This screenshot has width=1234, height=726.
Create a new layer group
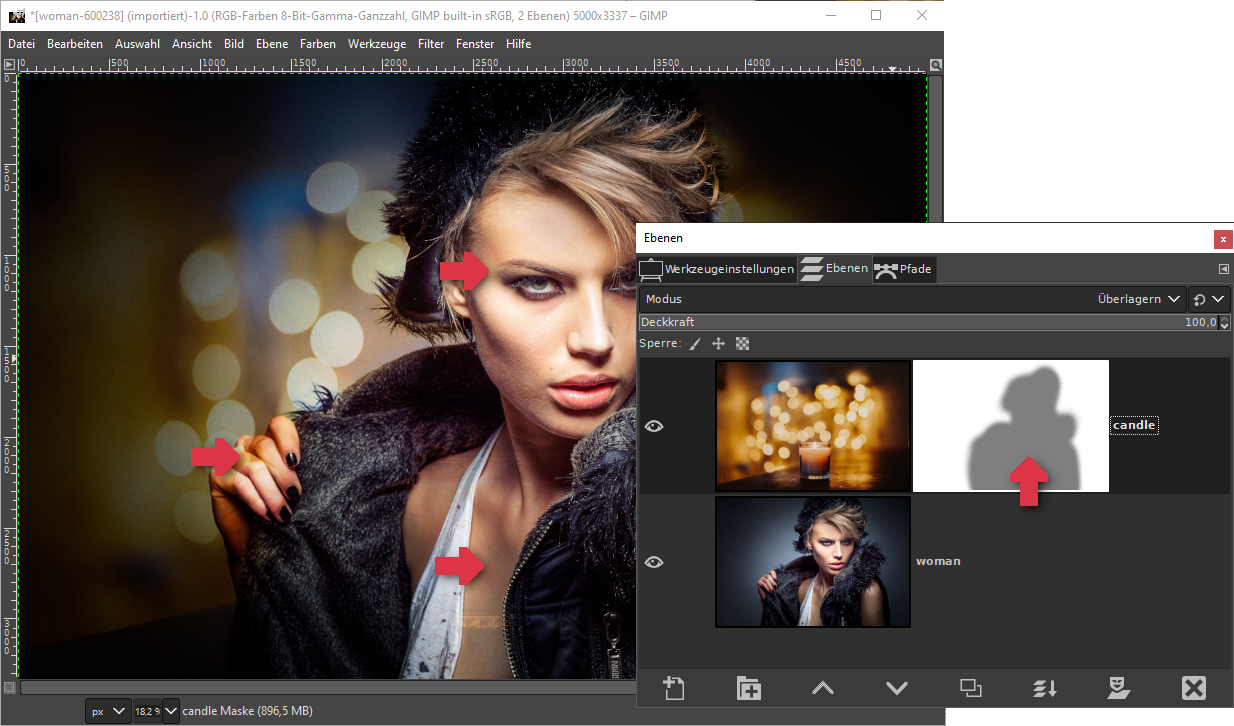coord(748,688)
